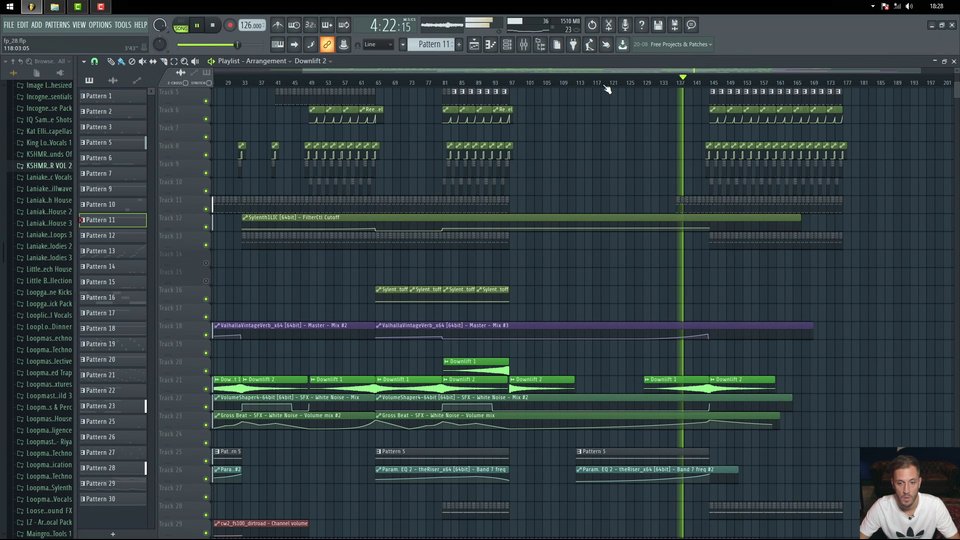Open the OPTIONS menu
960x540 pixels.
[100, 25]
